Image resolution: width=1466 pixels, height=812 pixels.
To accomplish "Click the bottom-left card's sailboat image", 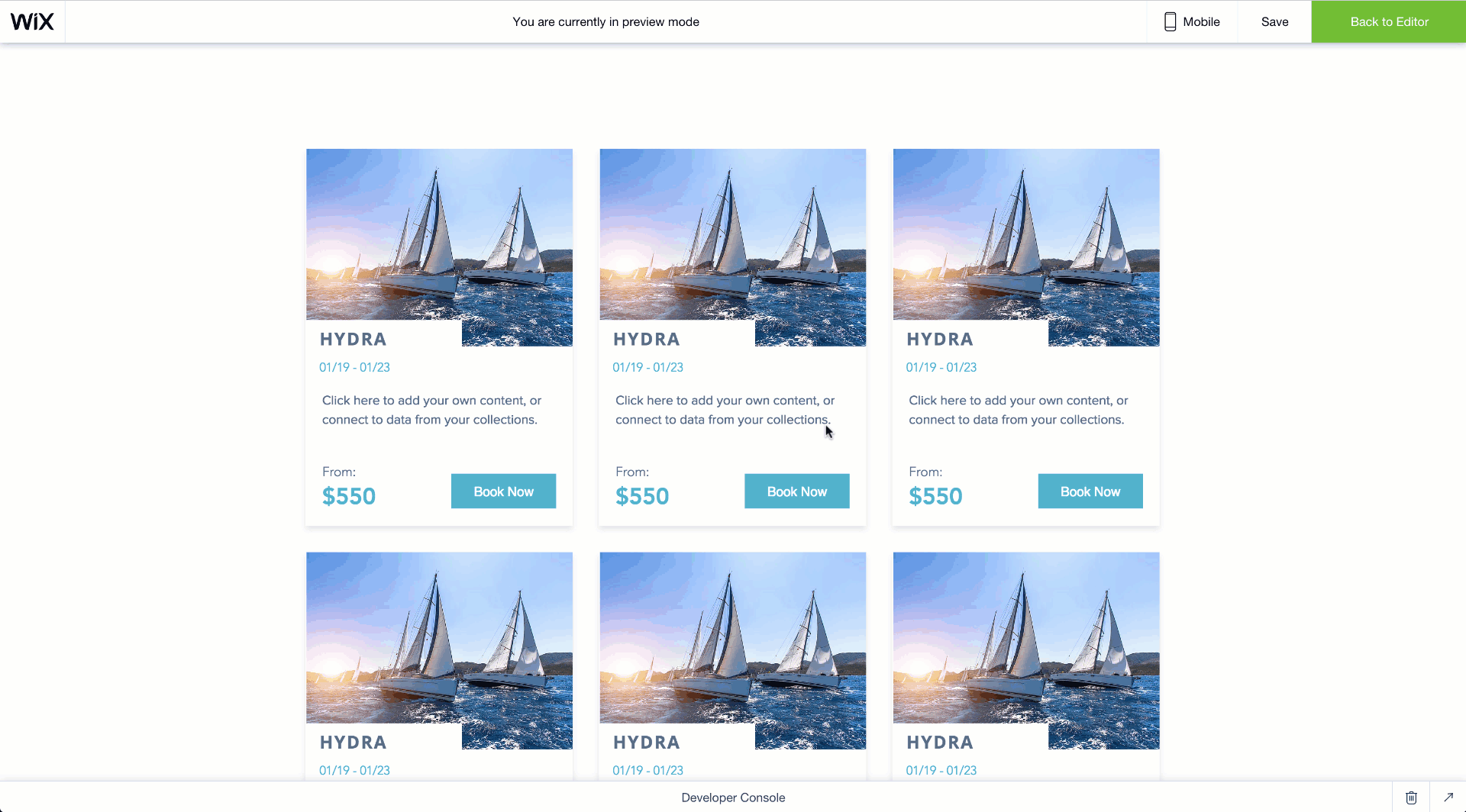I will click(439, 640).
